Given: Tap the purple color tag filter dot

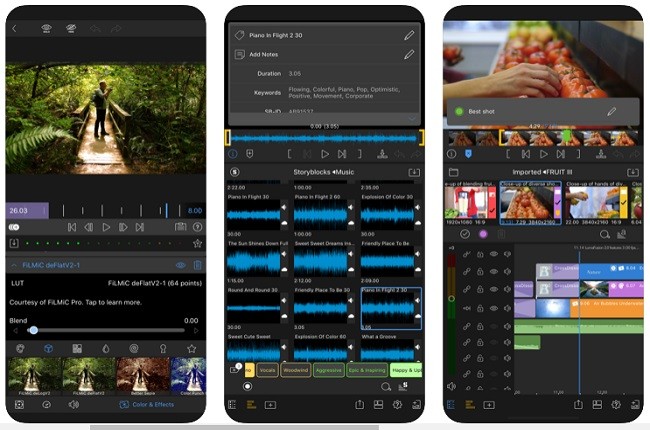Looking at the screenshot, I should point(483,234).
